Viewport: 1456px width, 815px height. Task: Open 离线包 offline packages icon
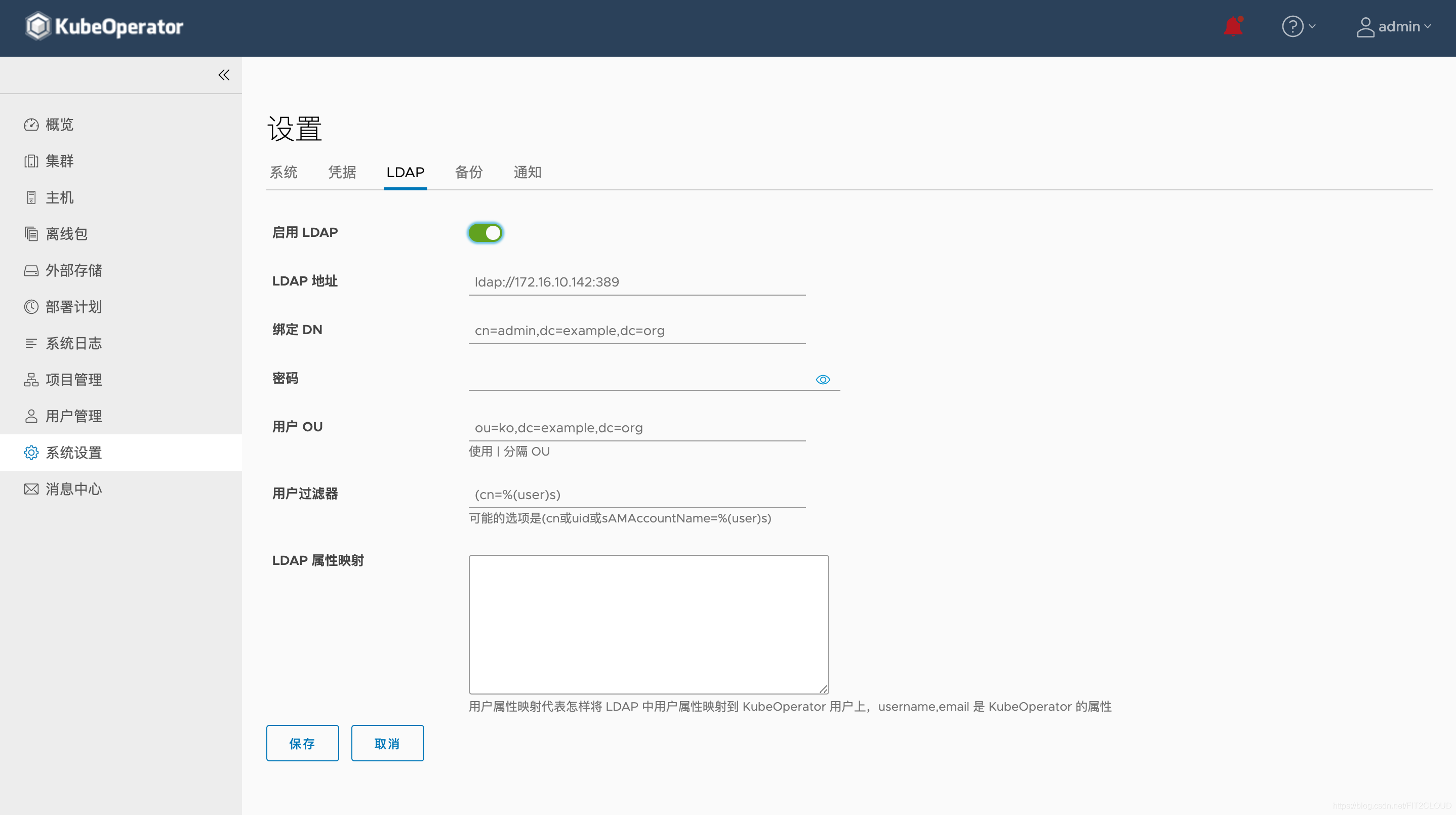pyautogui.click(x=31, y=234)
